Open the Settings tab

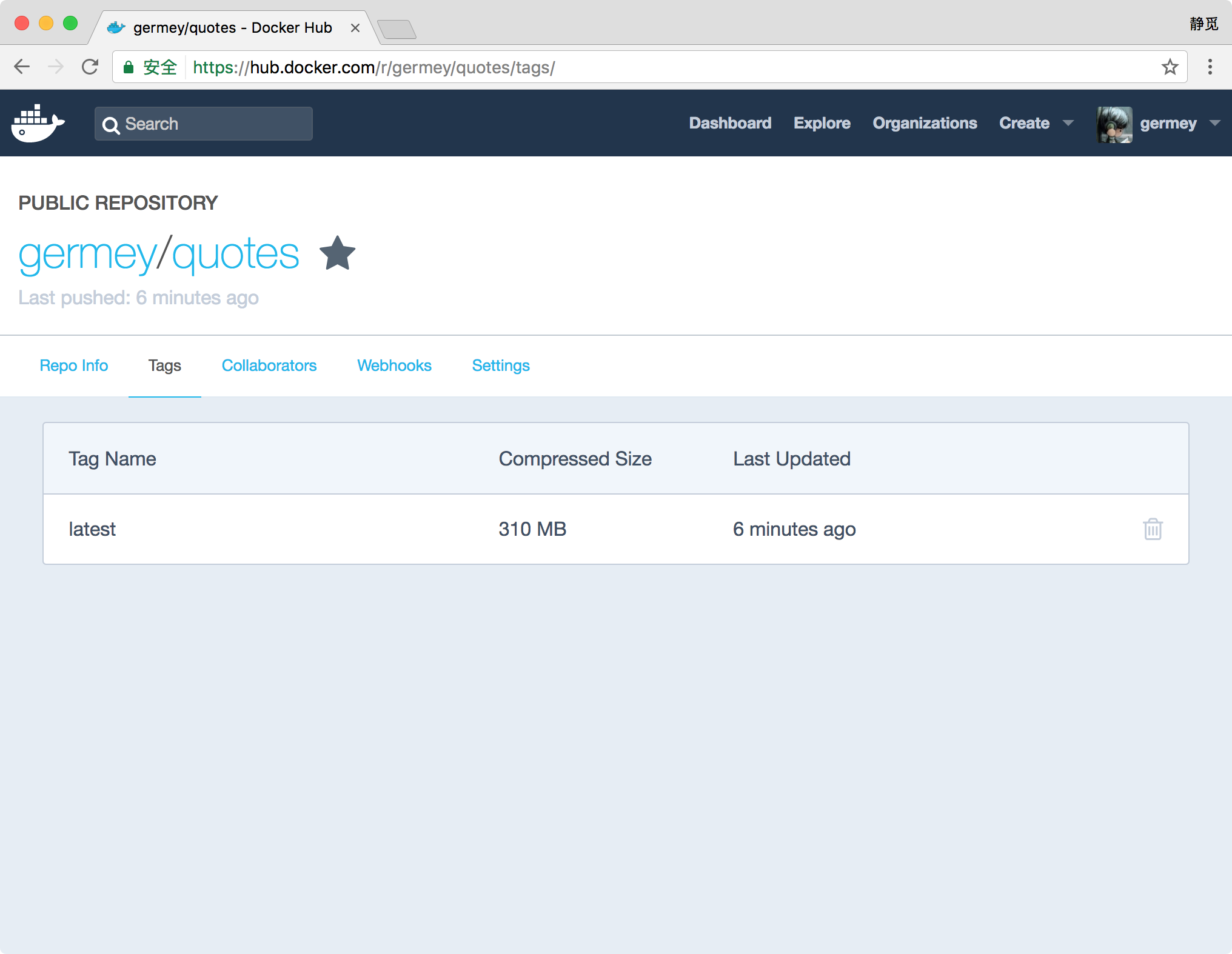pyautogui.click(x=501, y=365)
